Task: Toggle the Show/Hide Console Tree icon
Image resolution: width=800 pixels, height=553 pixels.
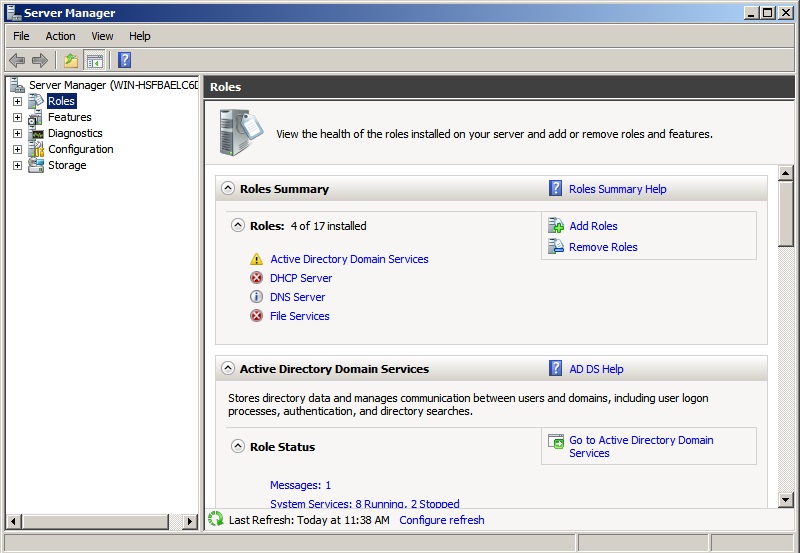Action: tap(94, 61)
